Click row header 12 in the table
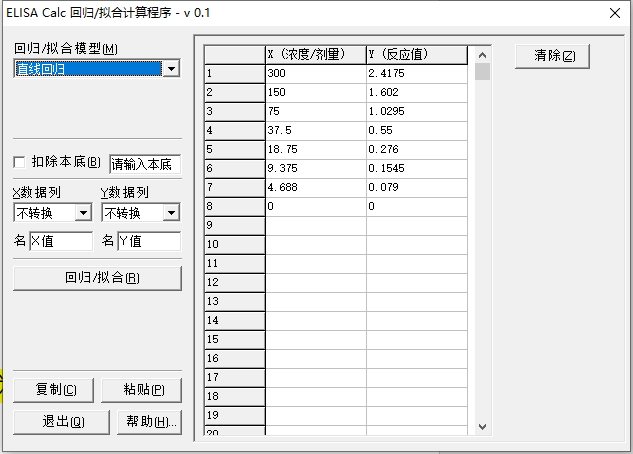 coord(235,282)
